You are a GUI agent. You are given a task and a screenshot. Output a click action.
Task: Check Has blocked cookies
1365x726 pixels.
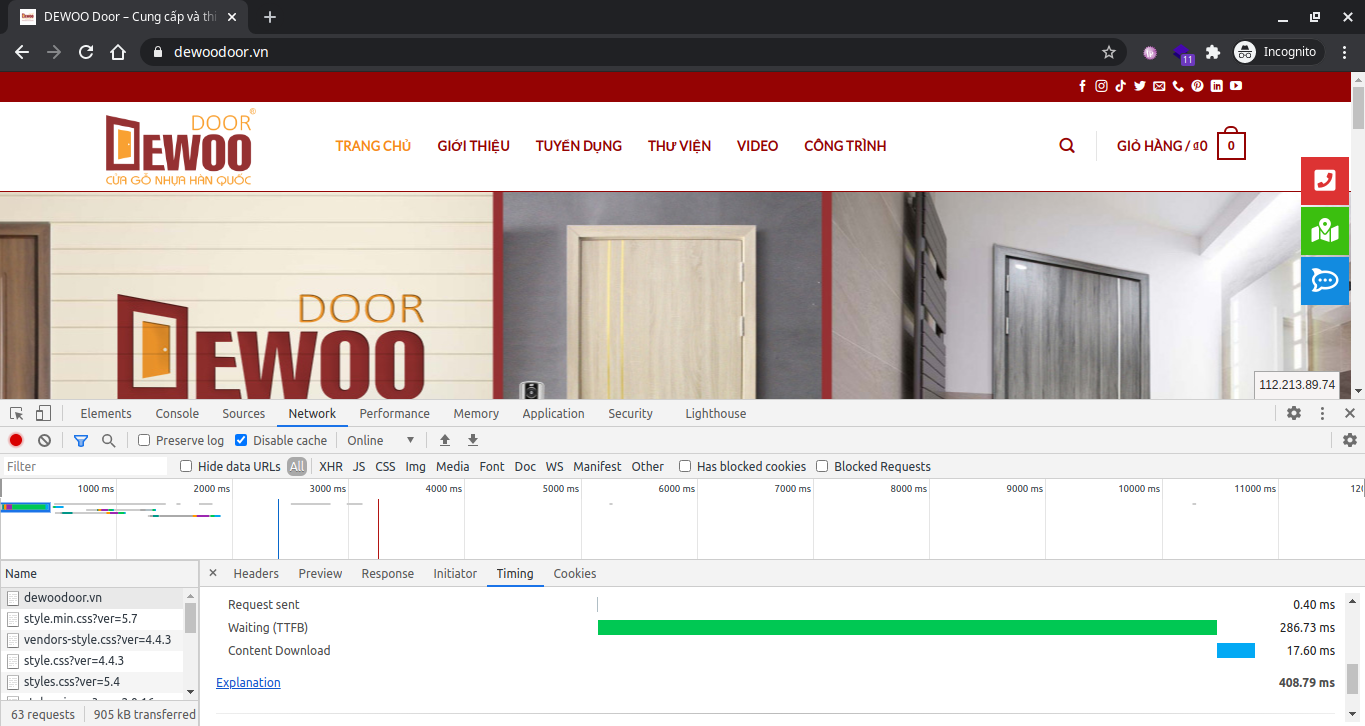point(685,466)
